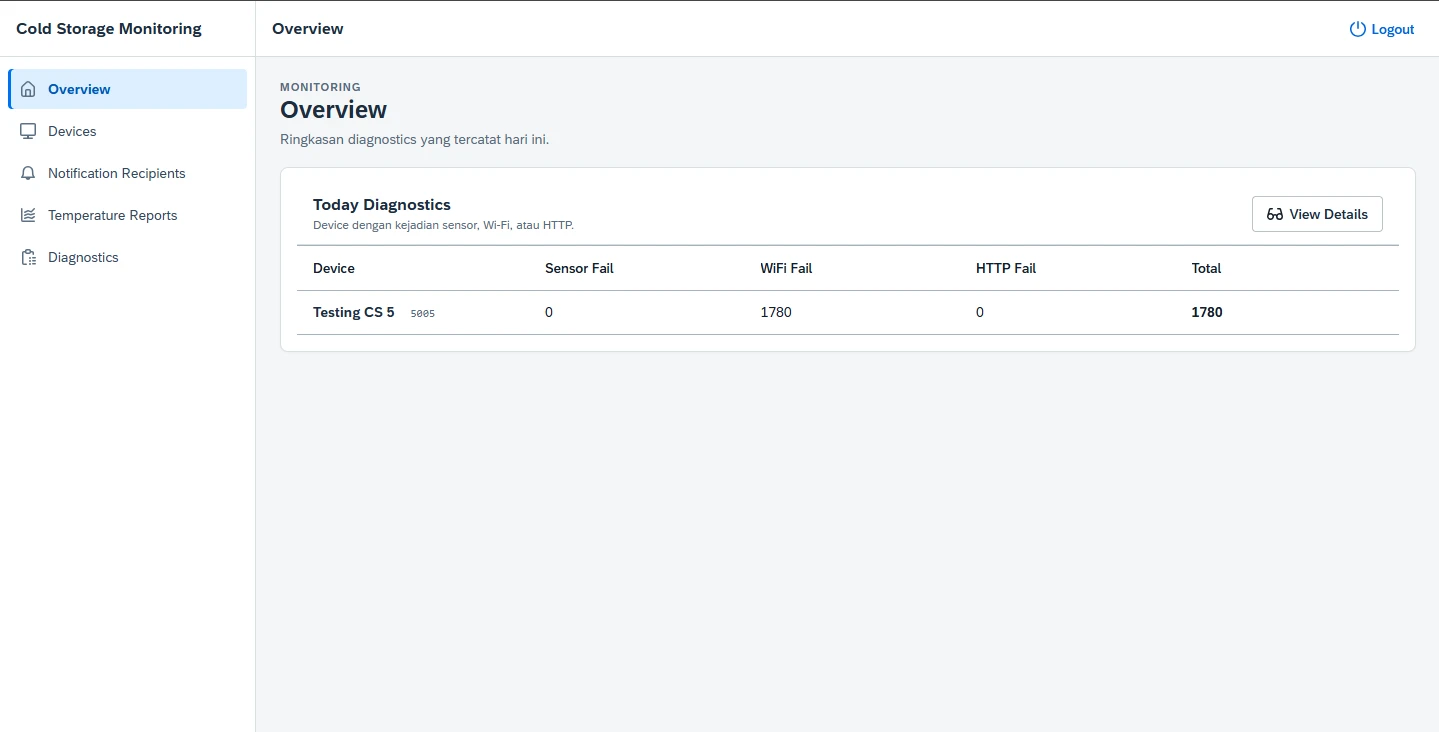Click the home icon beside Overview
This screenshot has width=1439, height=732.
28,89
